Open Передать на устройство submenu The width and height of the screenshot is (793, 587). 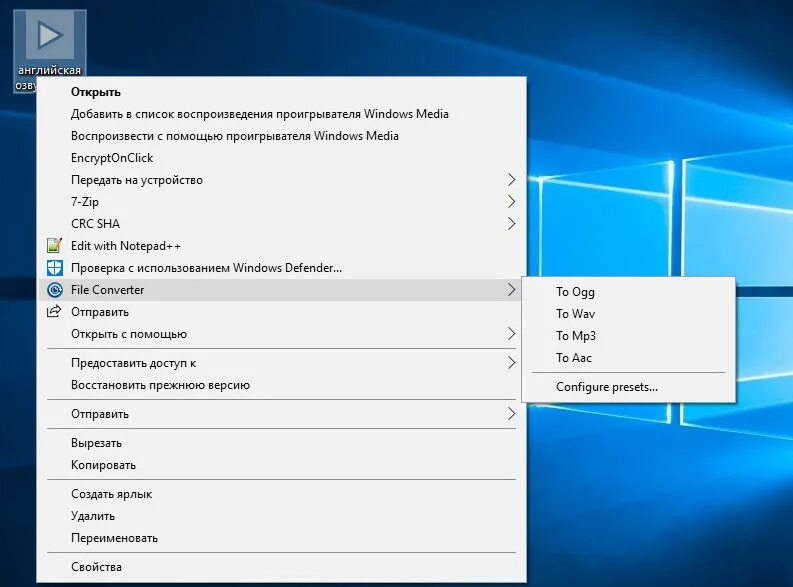(x=281, y=179)
